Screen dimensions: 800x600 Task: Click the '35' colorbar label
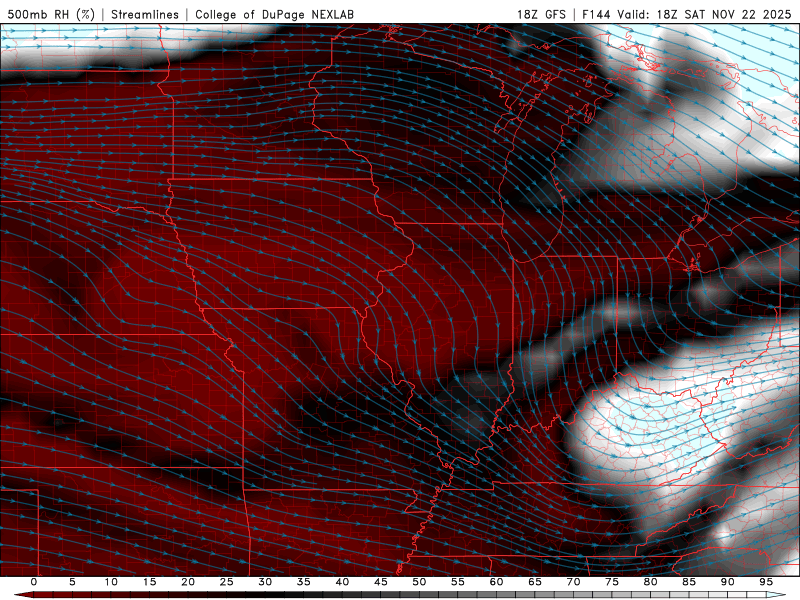pos(304,582)
